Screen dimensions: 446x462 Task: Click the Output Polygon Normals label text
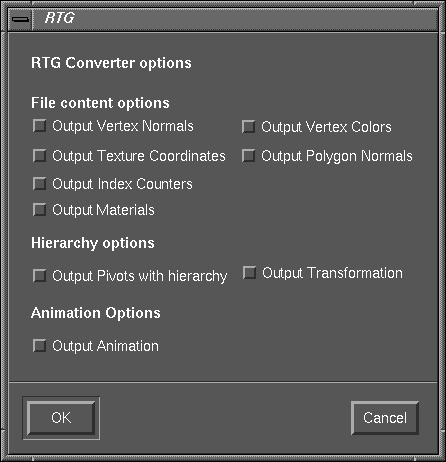coord(337,156)
